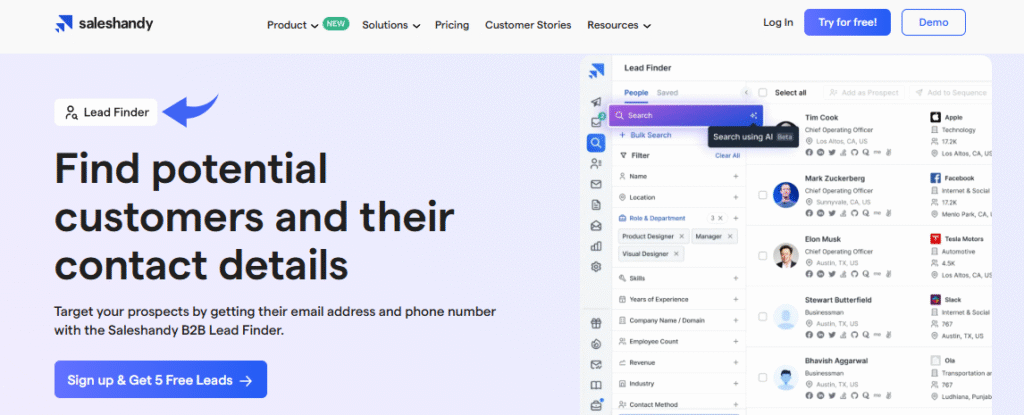This screenshot has height=415, width=1024.
Task: Click the Try for free! button
Action: coord(847,22)
